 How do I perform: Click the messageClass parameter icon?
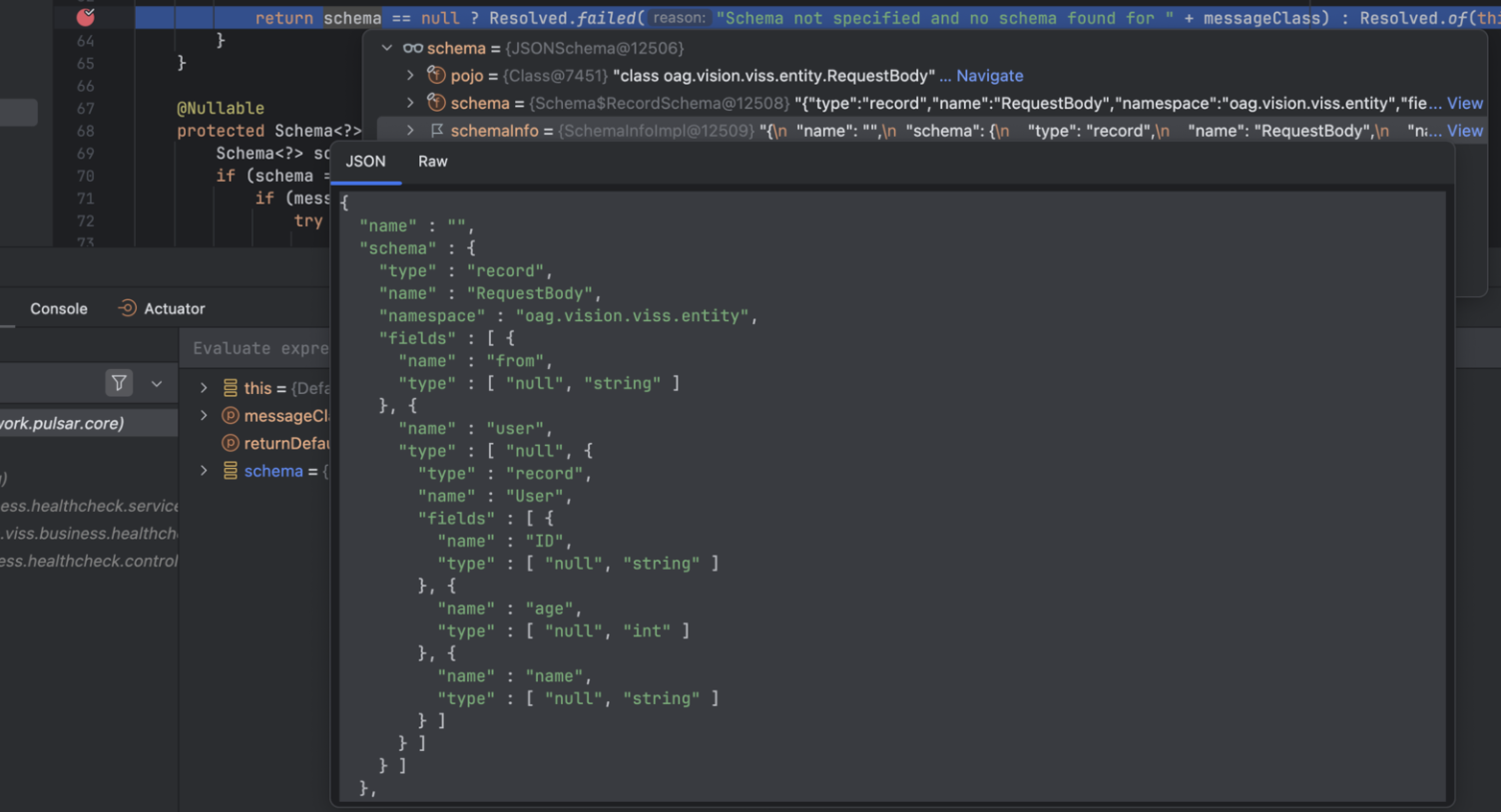pos(231,416)
